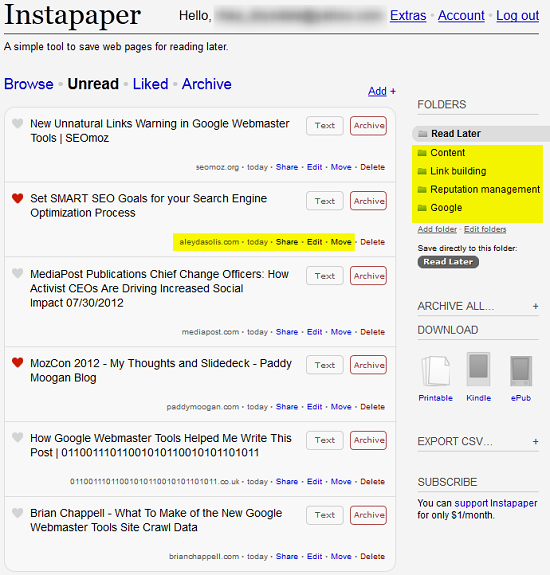Switch to the Liked tab

pyautogui.click(x=150, y=84)
